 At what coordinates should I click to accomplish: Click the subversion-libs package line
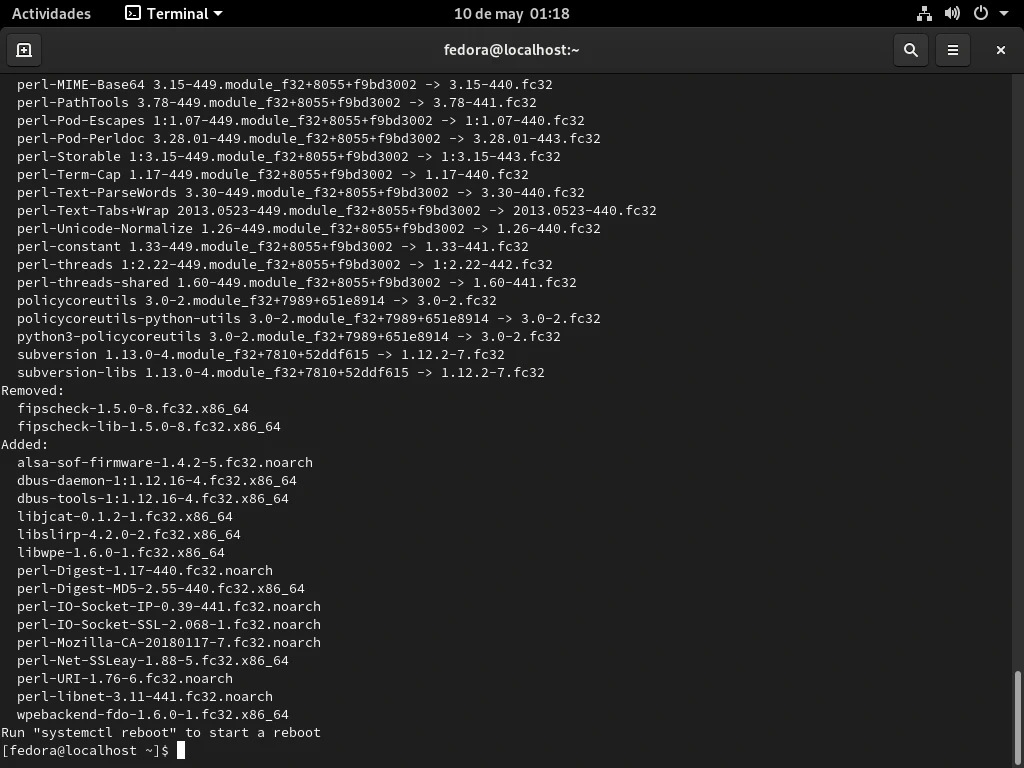tap(280, 373)
